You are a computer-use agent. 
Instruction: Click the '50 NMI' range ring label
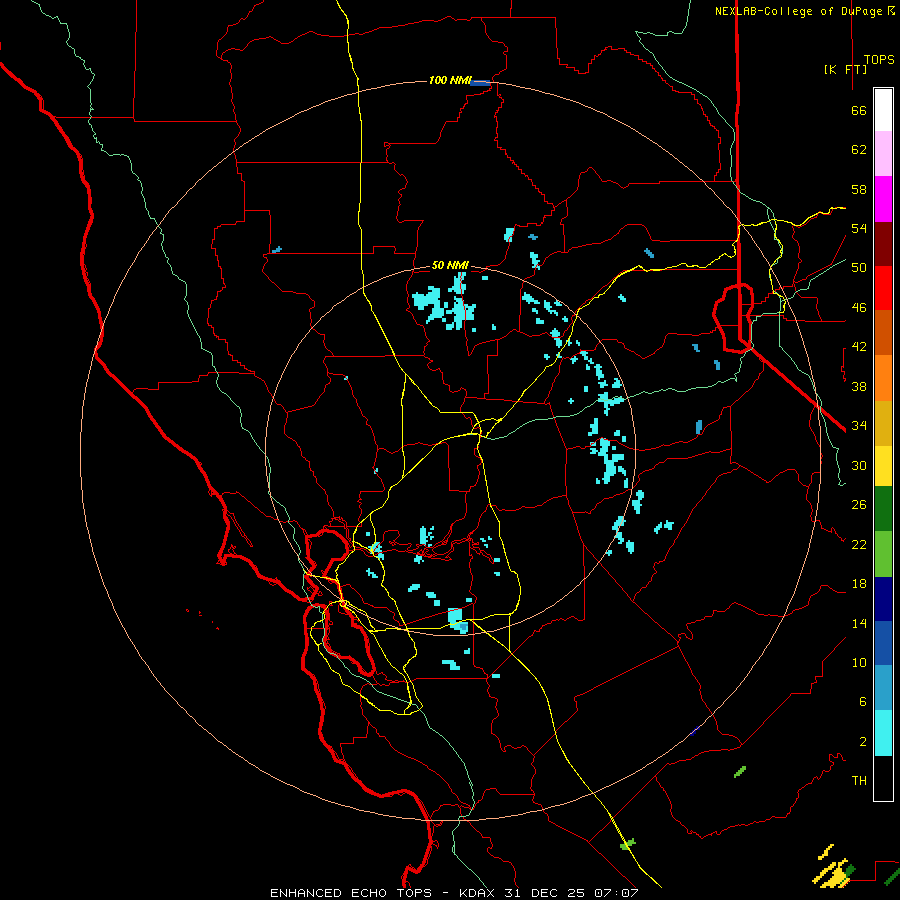pyautogui.click(x=450, y=265)
